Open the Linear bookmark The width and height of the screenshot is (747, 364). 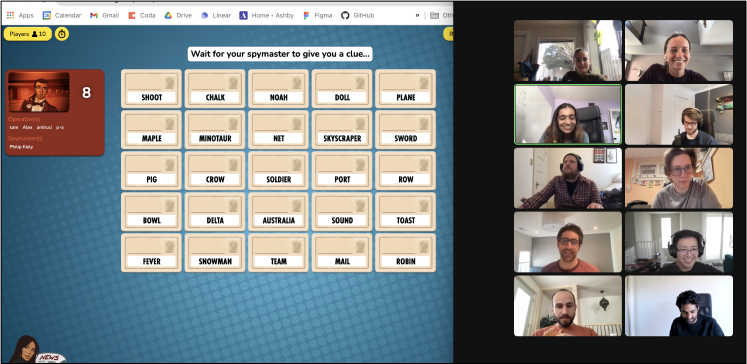coord(216,15)
